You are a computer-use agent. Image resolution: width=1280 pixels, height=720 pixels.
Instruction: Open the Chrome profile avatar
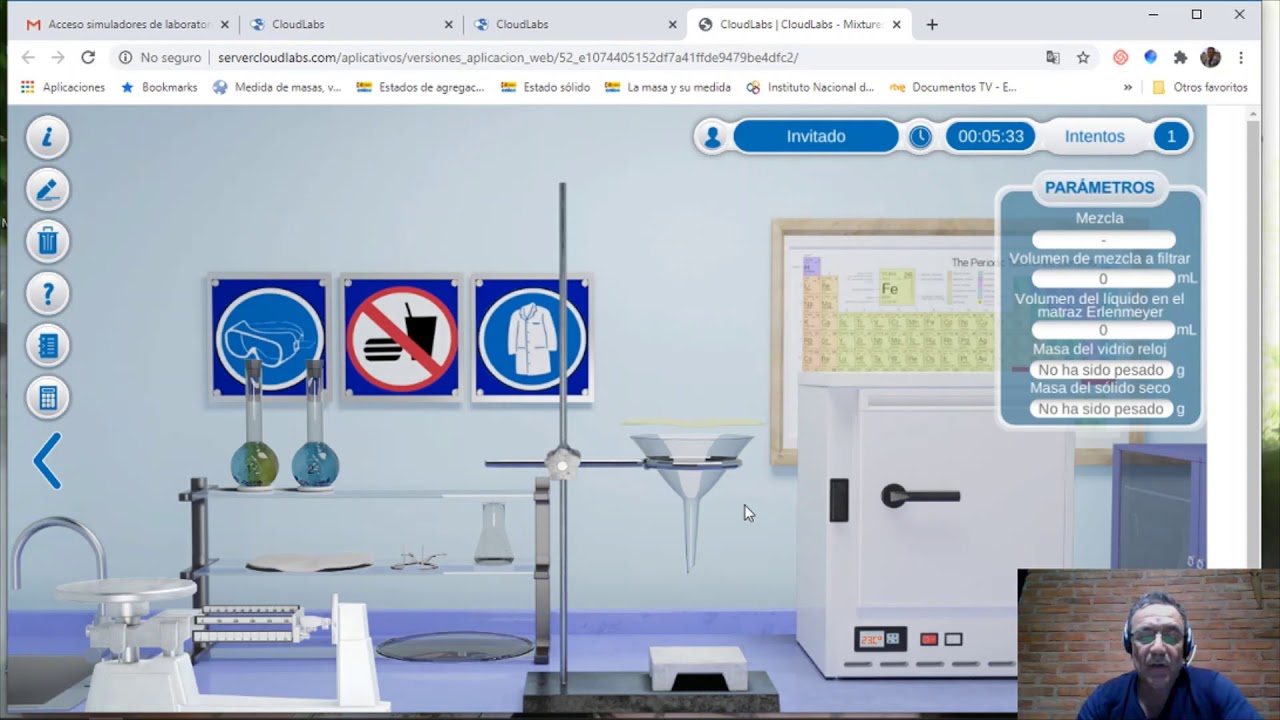(x=1211, y=57)
